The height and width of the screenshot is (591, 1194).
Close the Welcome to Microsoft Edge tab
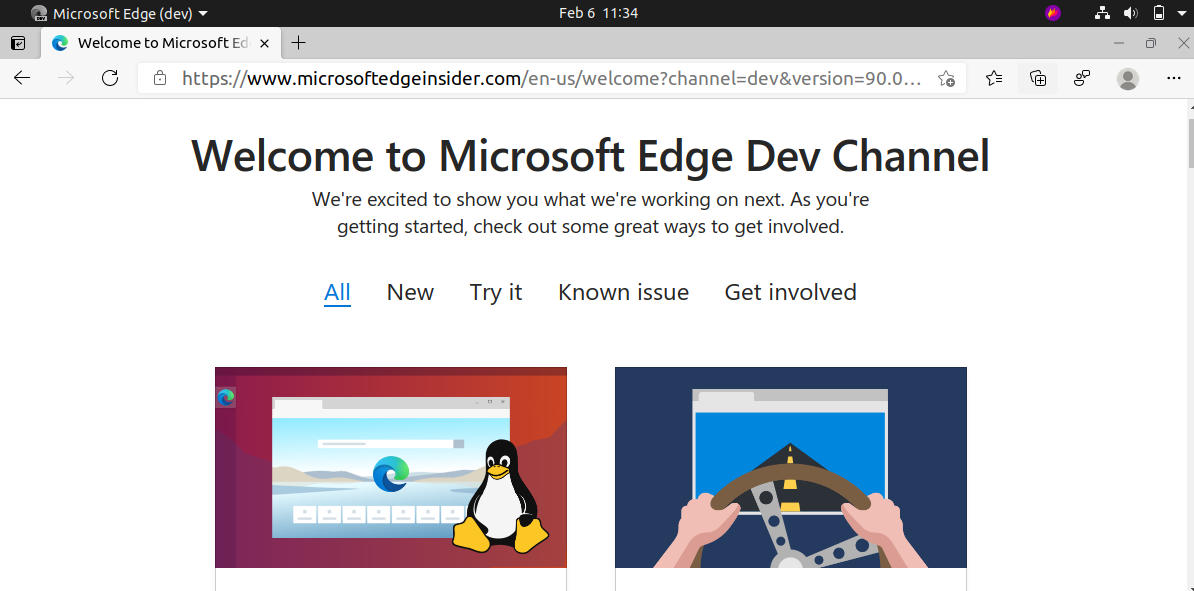(264, 43)
